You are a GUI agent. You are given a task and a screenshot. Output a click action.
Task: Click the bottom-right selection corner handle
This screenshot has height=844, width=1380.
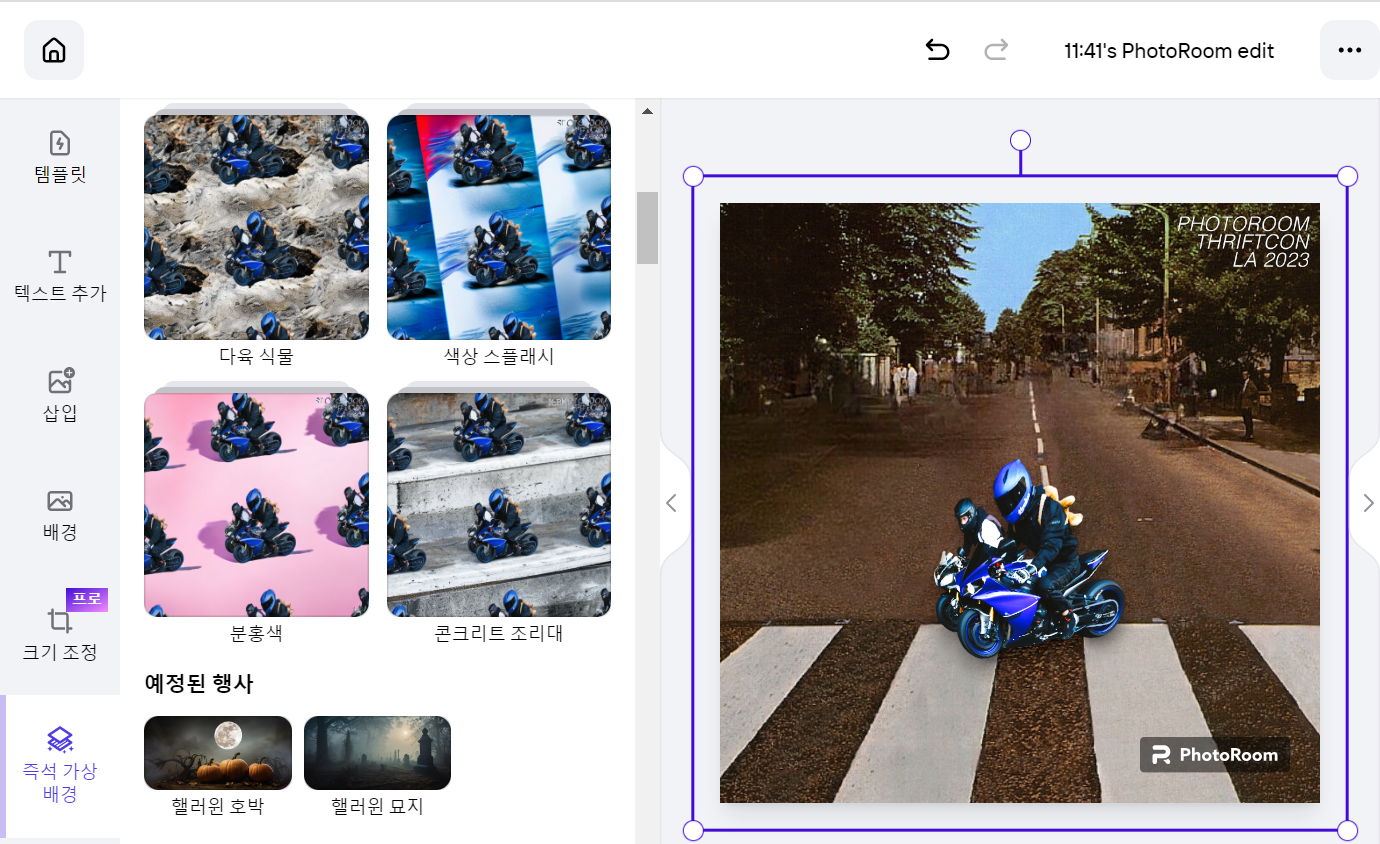[x=1347, y=830]
